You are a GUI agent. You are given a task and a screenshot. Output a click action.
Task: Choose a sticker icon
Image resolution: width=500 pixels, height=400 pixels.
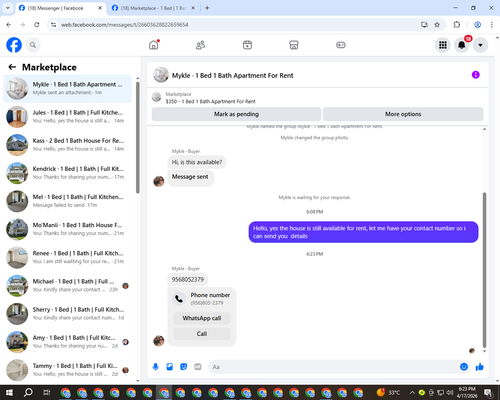point(184,367)
